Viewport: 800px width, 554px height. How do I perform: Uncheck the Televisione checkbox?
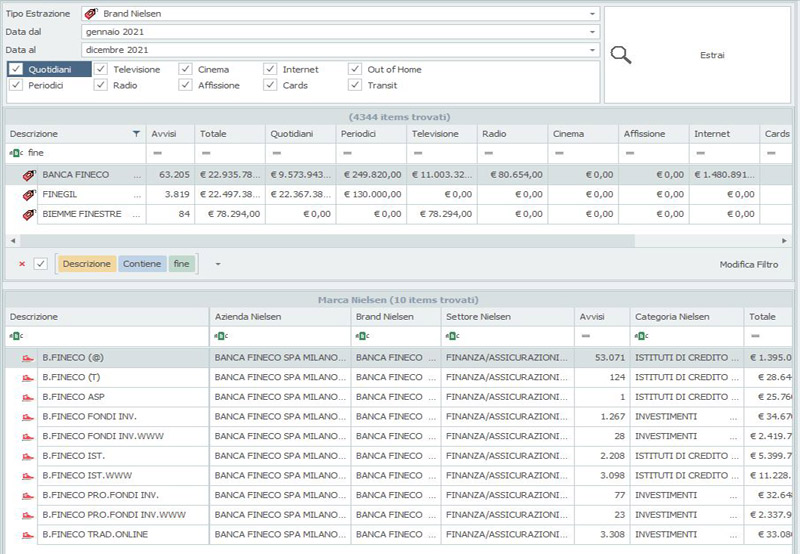(101, 69)
